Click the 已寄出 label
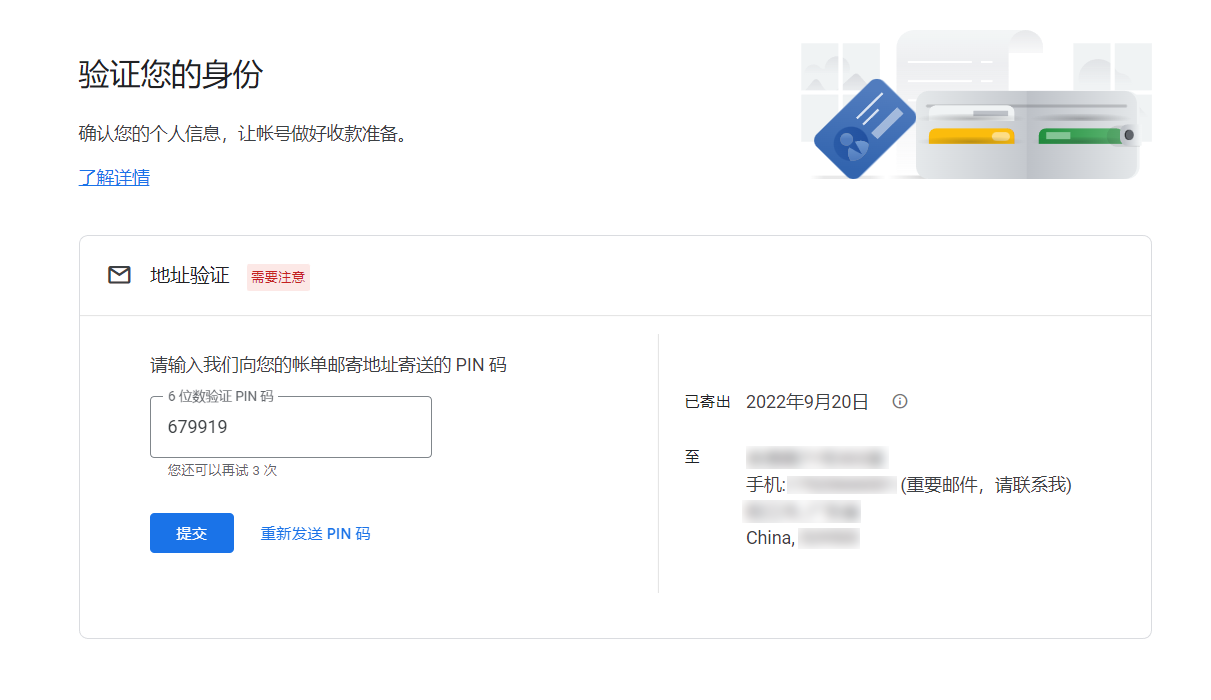The height and width of the screenshot is (700, 1211). tap(707, 402)
